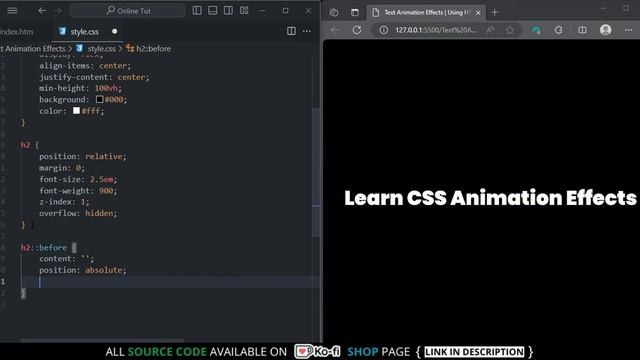
Task: Toggle primary side bar layout icon
Action: pyautogui.click(x=197, y=11)
